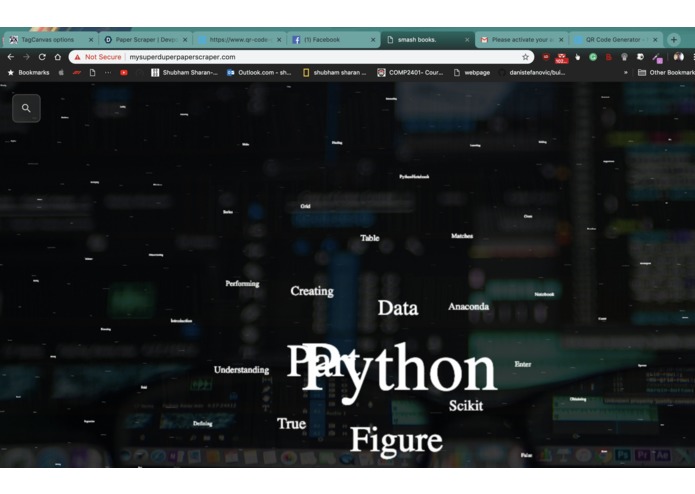Click the Table tag
Screen dimensions: 695x494
click(x=370, y=238)
